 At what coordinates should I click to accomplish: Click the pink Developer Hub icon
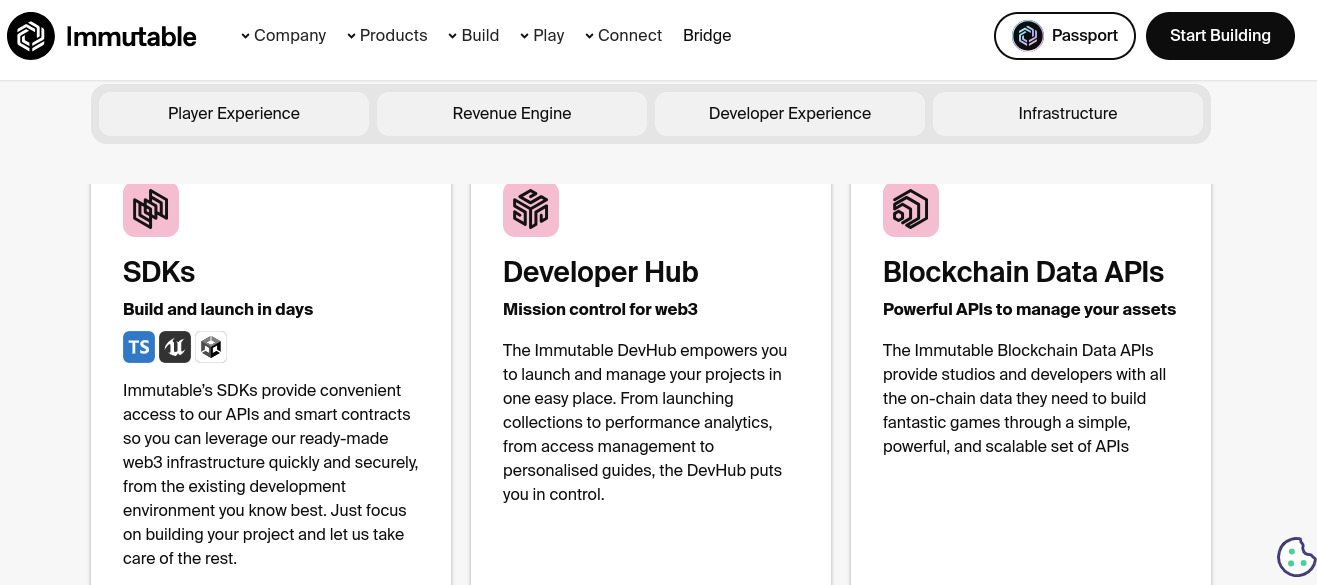[531, 209]
